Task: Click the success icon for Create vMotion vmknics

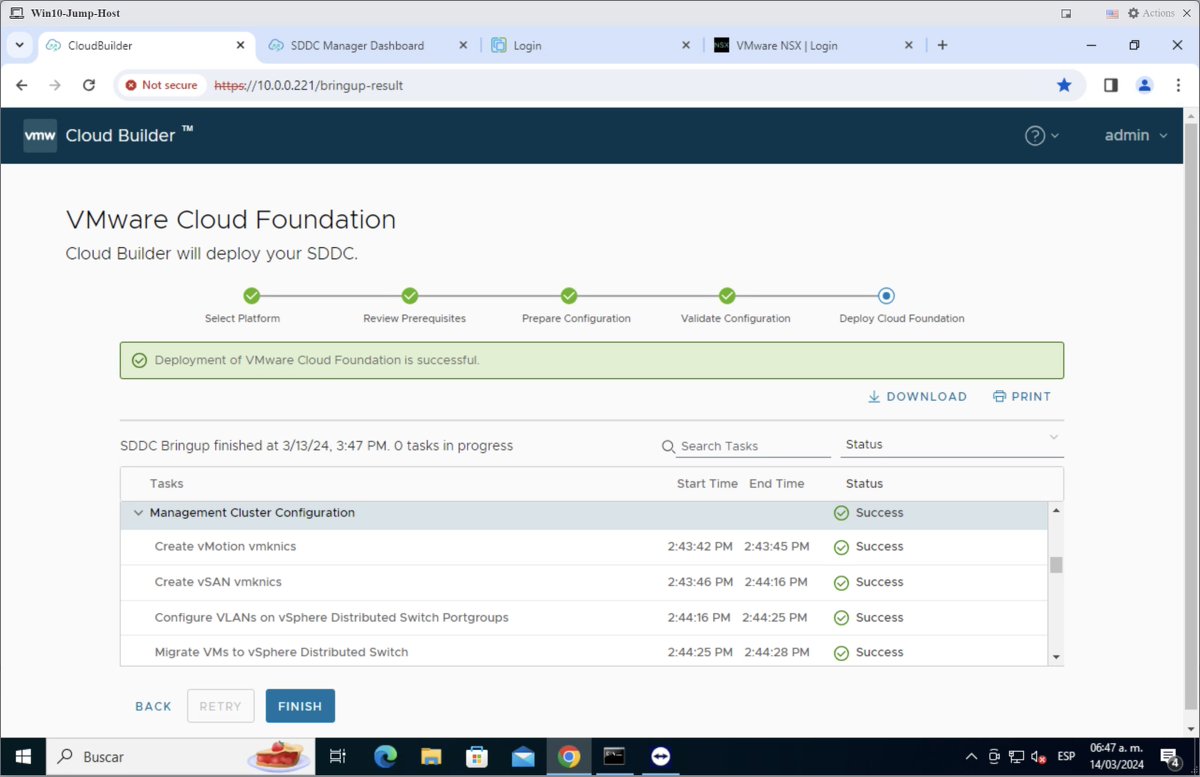Action: (x=841, y=548)
